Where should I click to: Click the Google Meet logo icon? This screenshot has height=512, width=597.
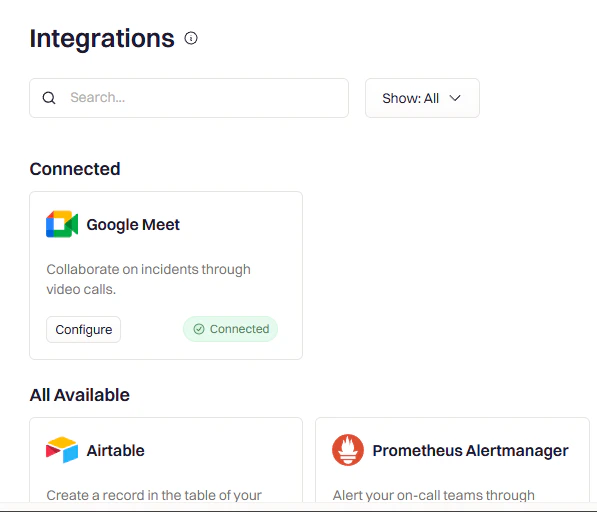(x=62, y=224)
